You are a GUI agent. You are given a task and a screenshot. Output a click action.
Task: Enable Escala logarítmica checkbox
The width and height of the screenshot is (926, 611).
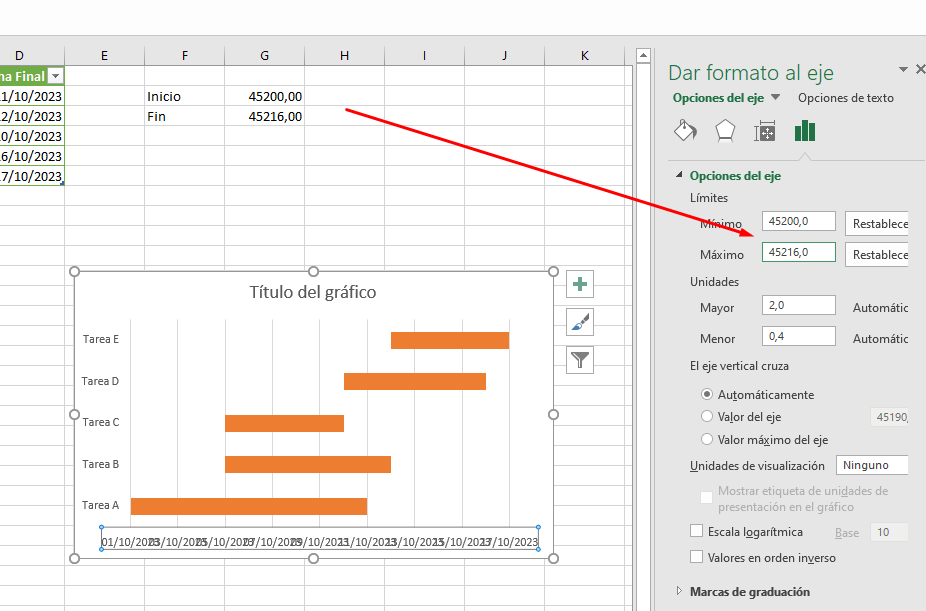coord(697,532)
